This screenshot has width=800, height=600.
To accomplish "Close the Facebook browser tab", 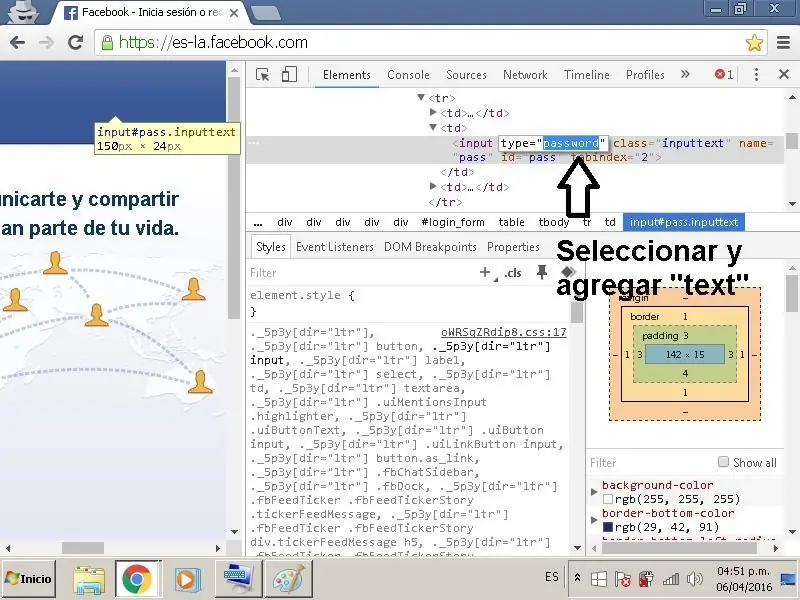I will [234, 13].
